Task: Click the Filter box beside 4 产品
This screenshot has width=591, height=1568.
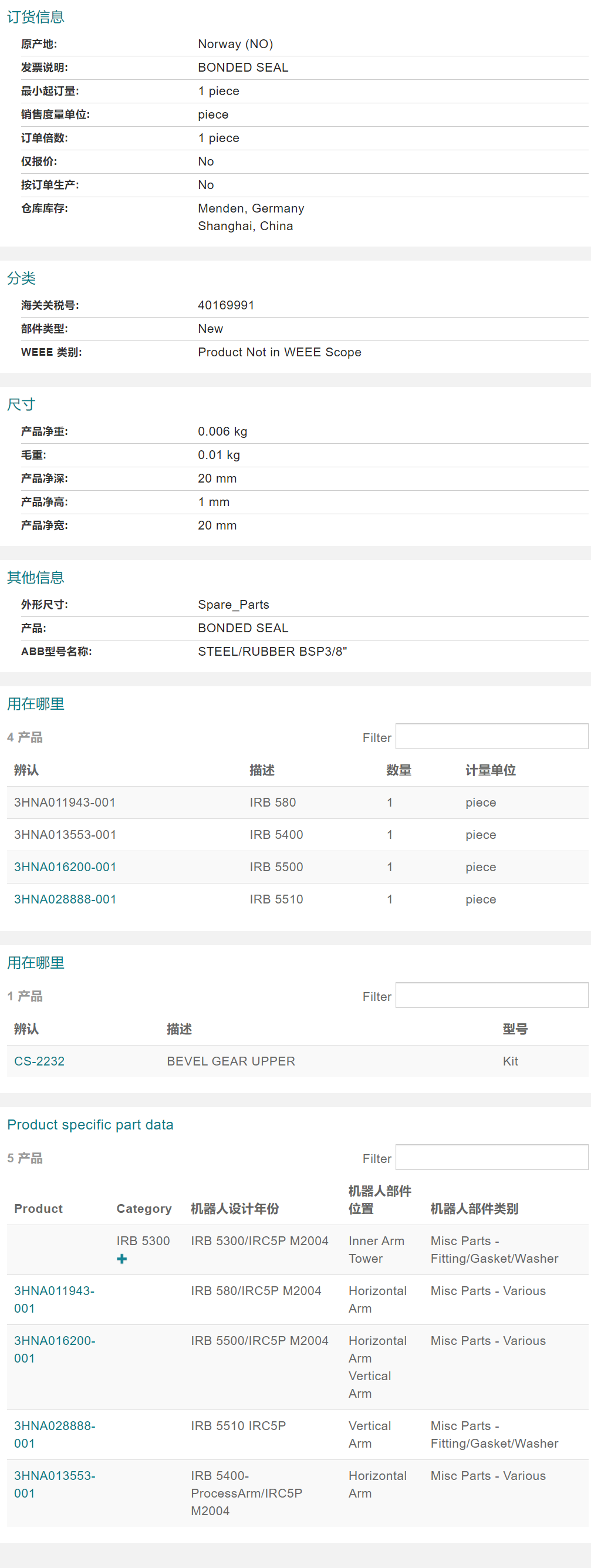Action: click(492, 737)
